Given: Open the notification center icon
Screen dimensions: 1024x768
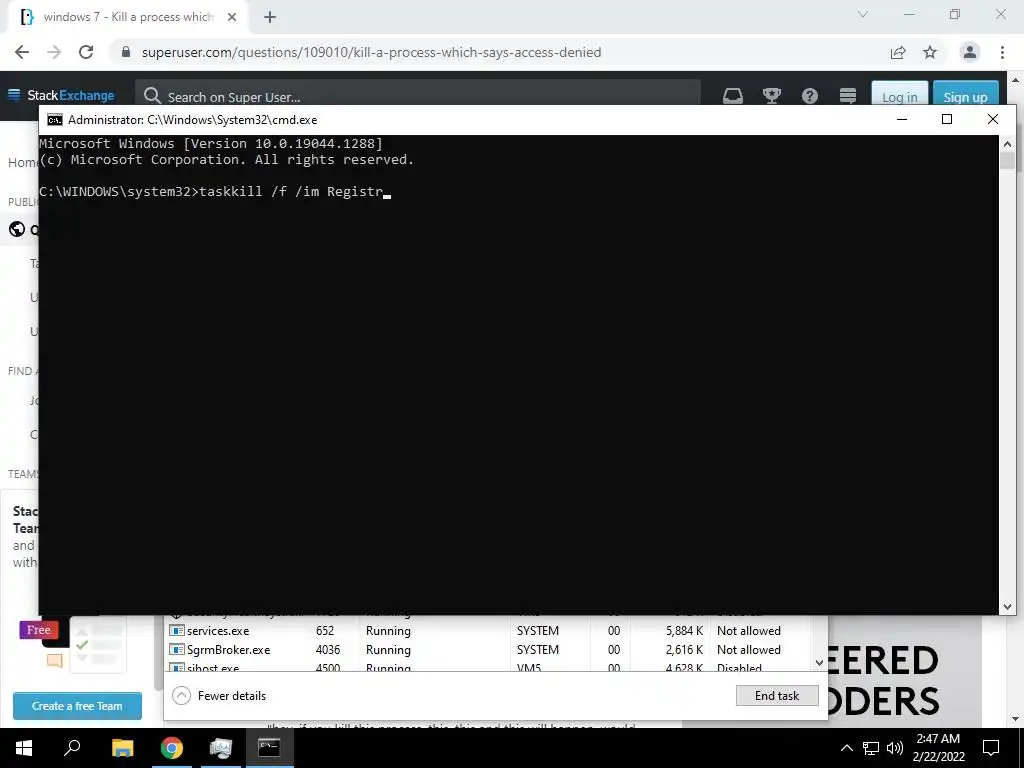Looking at the screenshot, I should pyautogui.click(x=991, y=748).
